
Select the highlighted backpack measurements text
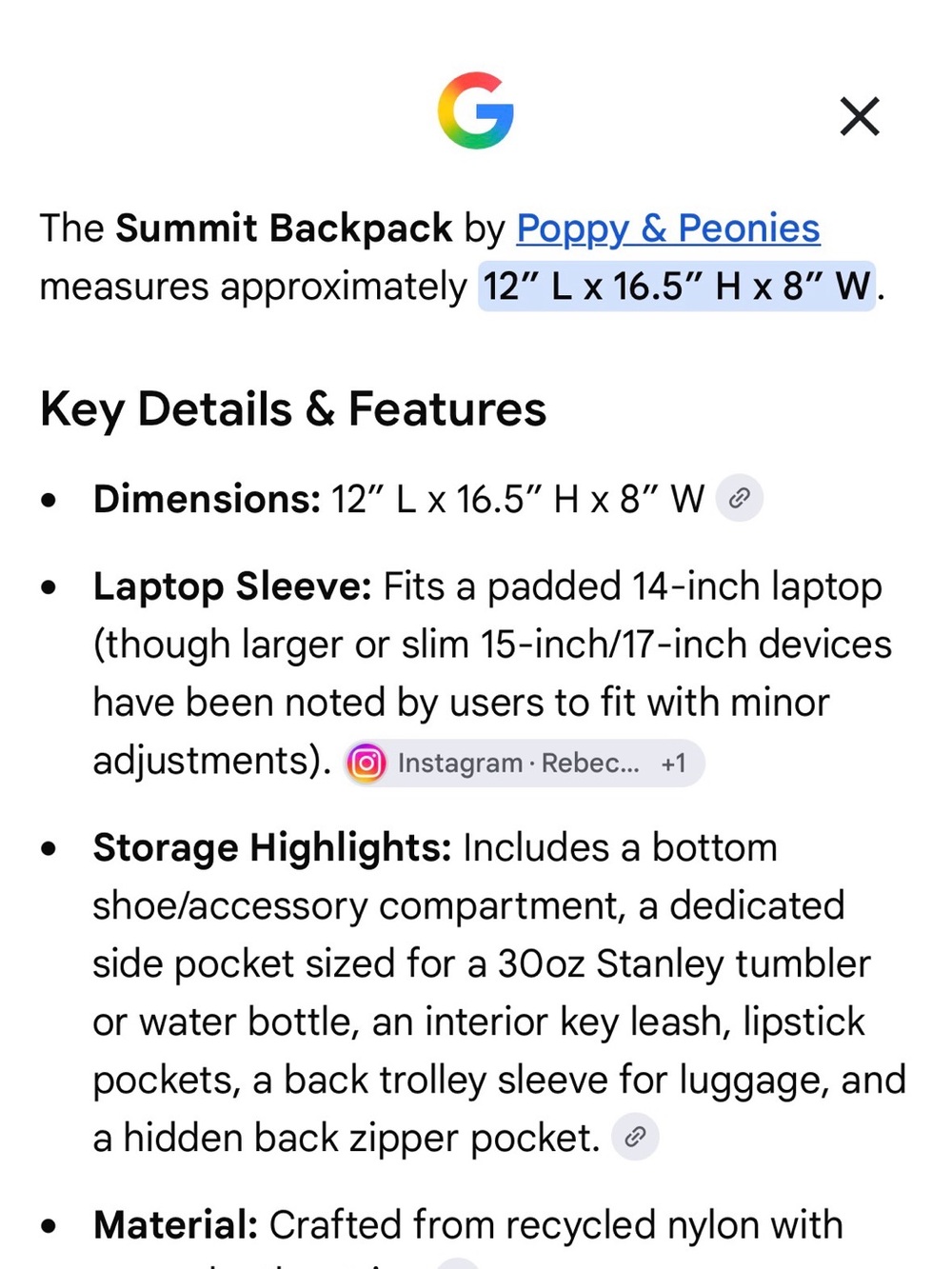(x=677, y=287)
